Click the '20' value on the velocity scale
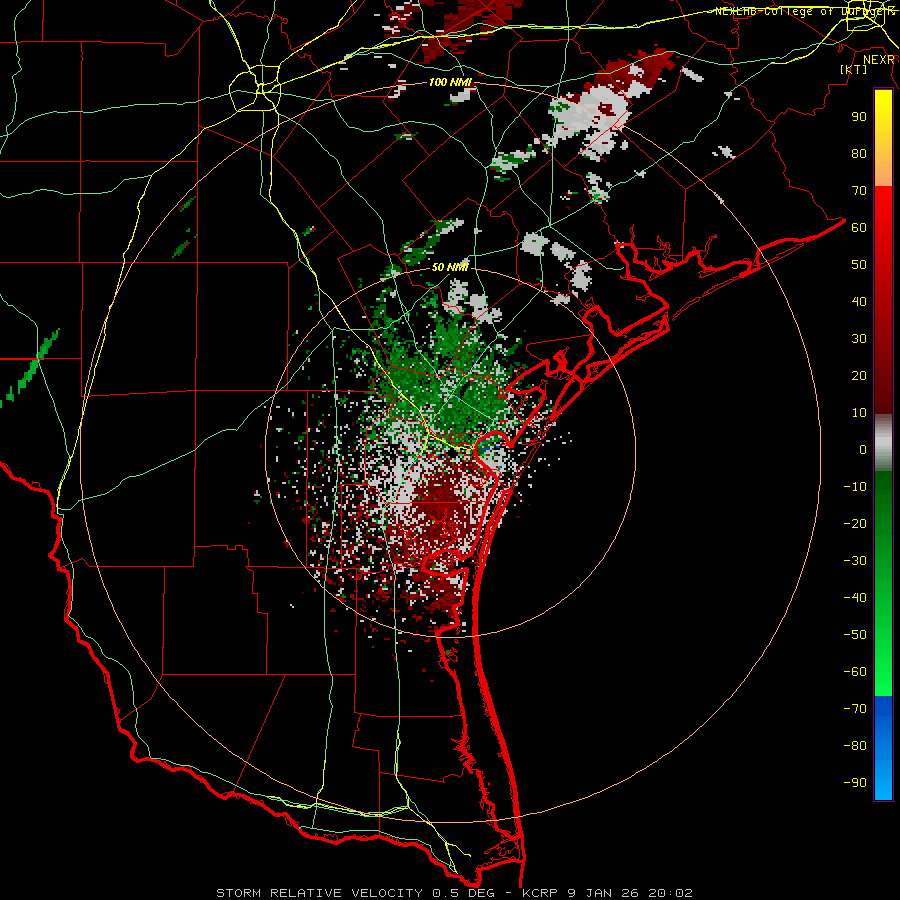The image size is (900, 900). coord(859,376)
